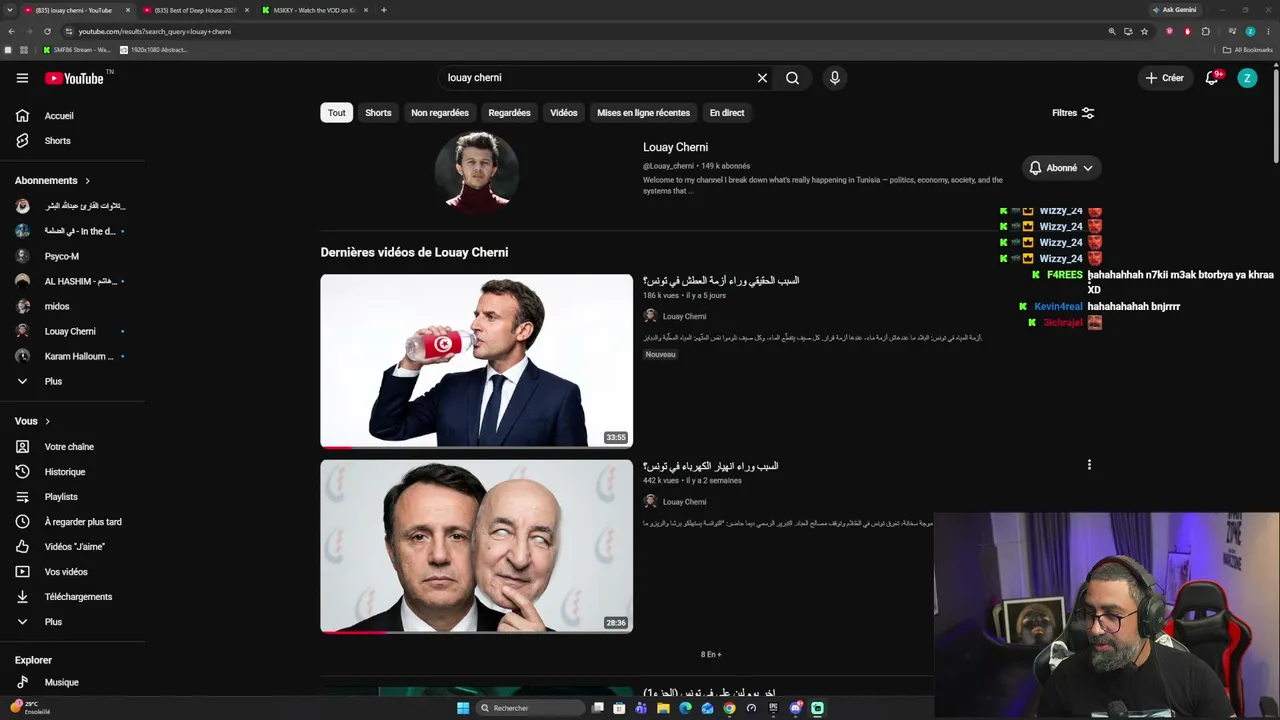Select Mises en ligne récentes chip
1280x720 pixels.
tap(644, 113)
